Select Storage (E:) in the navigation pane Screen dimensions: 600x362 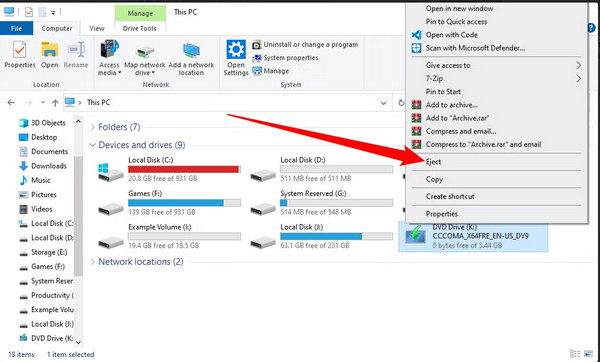[43, 252]
